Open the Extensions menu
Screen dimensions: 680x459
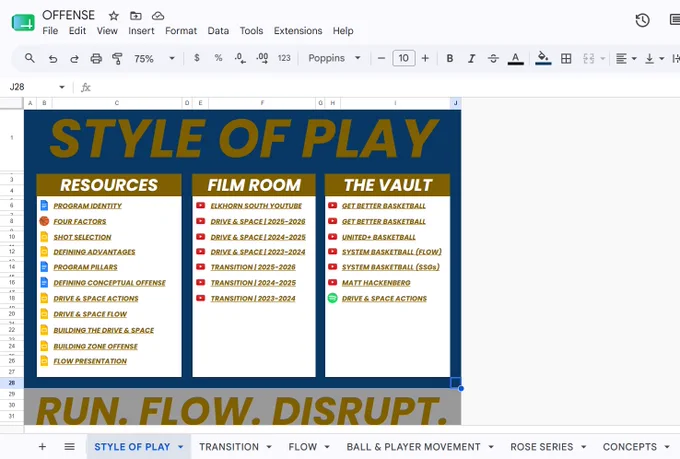298,31
